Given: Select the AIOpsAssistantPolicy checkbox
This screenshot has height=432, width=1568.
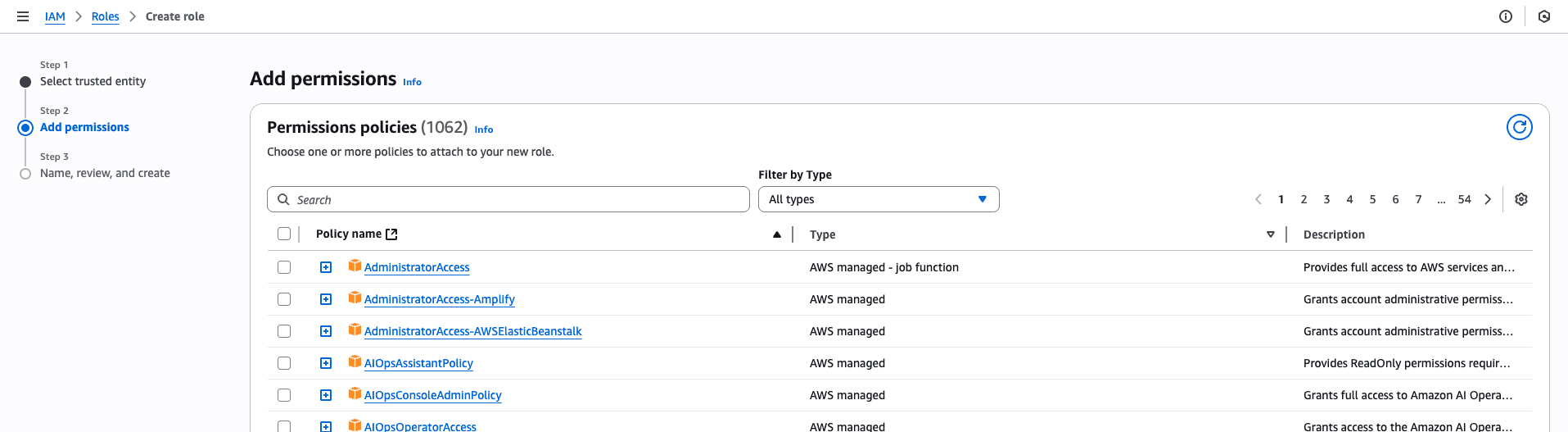Looking at the screenshot, I should (x=284, y=363).
